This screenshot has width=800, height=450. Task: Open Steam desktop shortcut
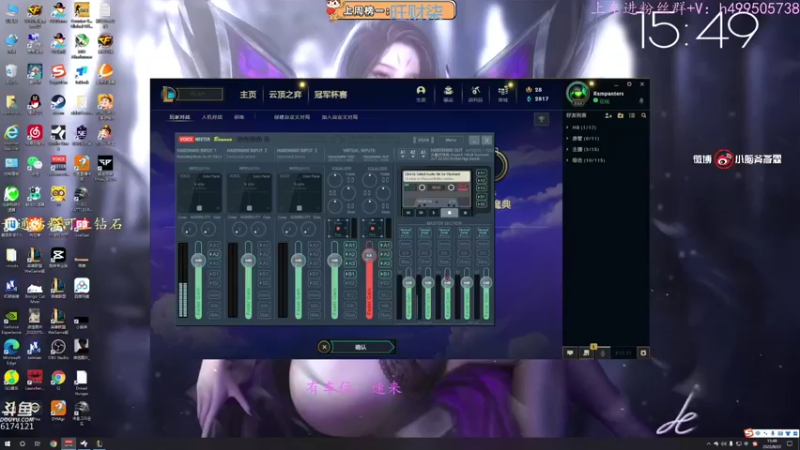tap(58, 105)
